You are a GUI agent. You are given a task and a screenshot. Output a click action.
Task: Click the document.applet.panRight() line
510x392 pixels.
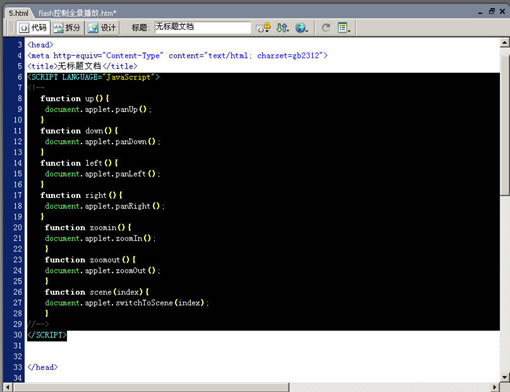pyautogui.click(x=105, y=206)
